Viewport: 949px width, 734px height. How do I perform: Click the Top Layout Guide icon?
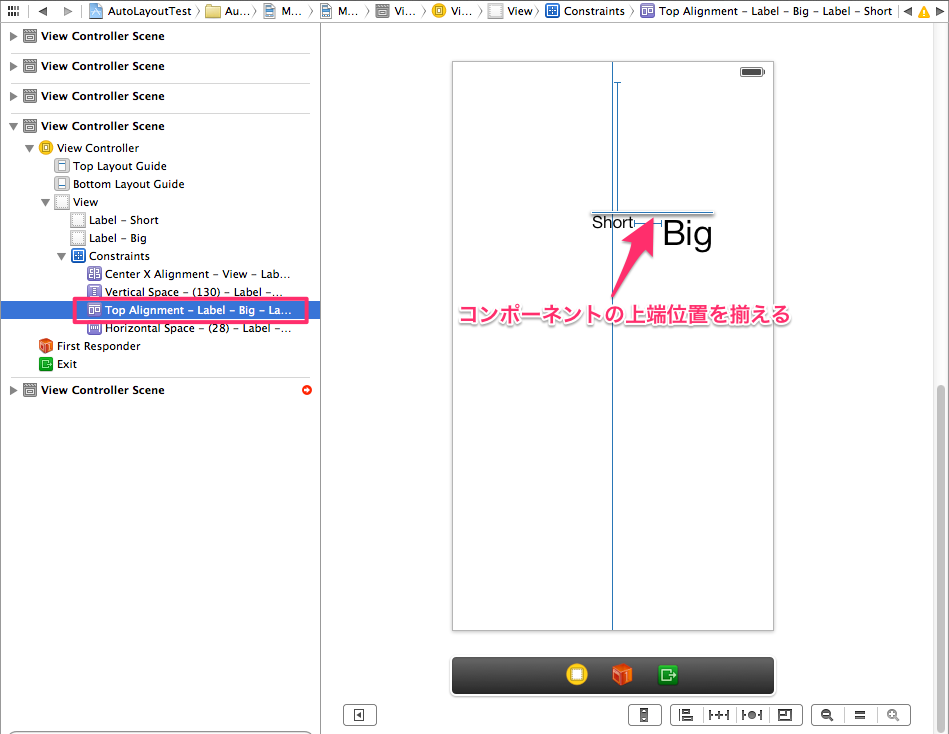tap(62, 166)
